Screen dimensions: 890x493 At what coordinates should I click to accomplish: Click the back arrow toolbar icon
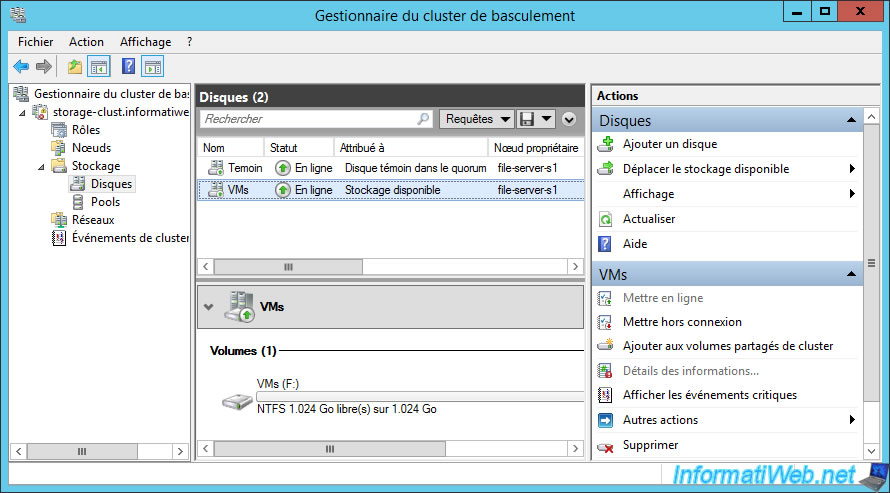[21, 67]
